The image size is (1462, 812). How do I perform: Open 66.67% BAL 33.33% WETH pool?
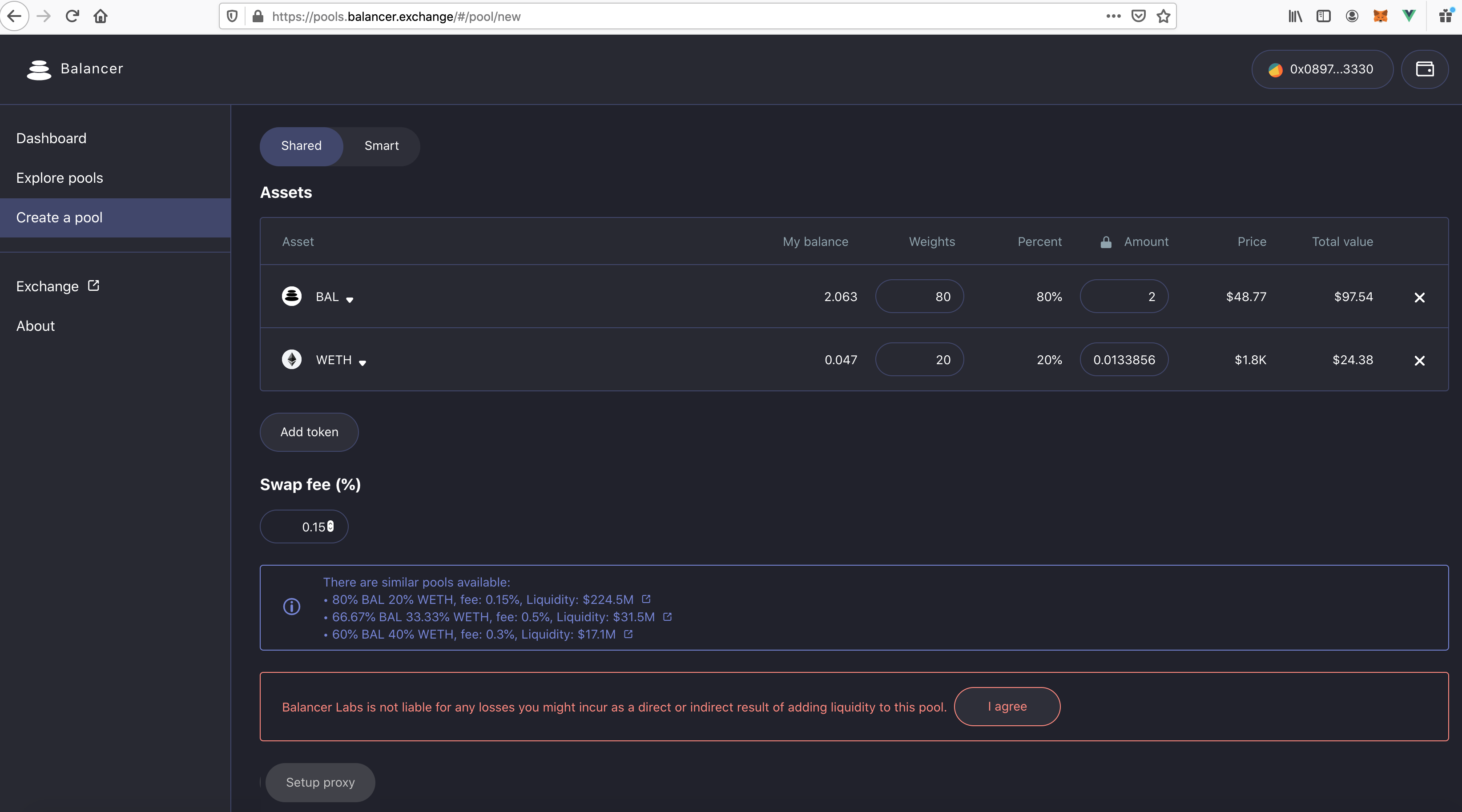pyautogui.click(x=493, y=617)
